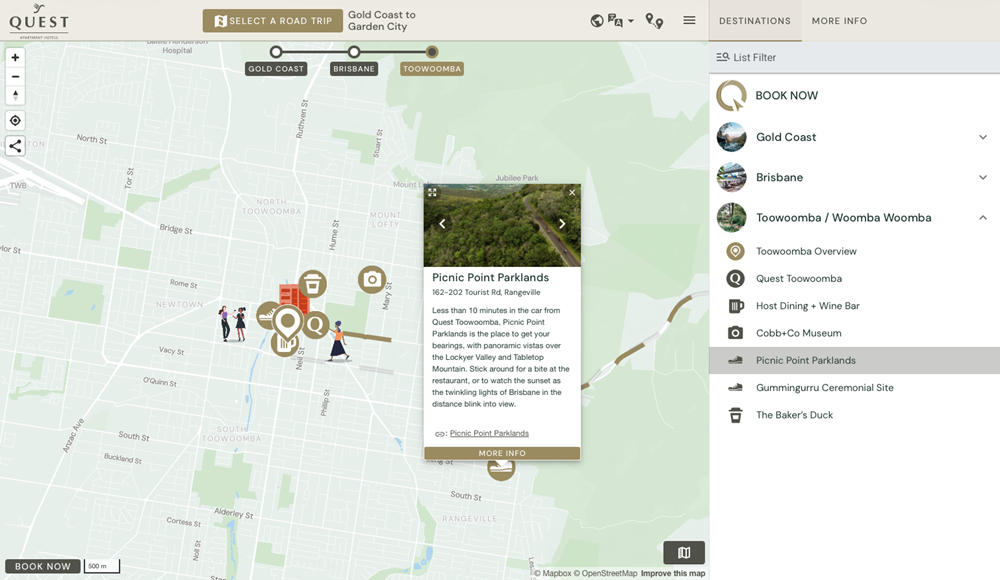This screenshot has width=1000, height=580.
Task: Open the Picnic Point Parklands link
Action: (x=489, y=433)
